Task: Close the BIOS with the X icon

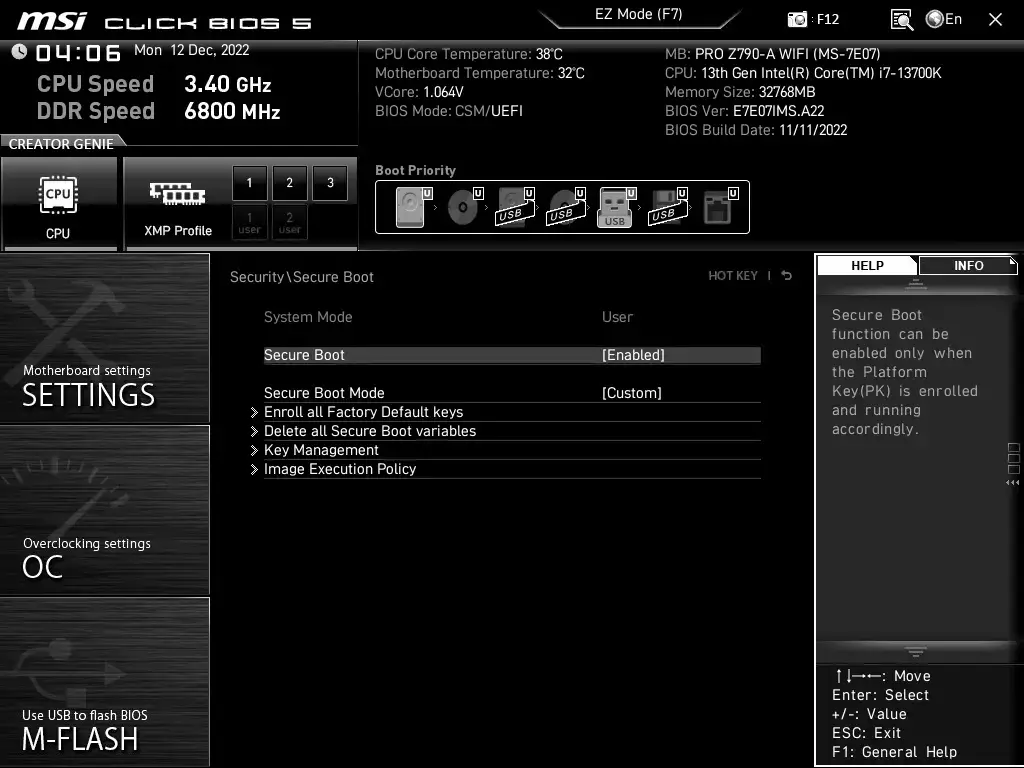Action: click(x=995, y=20)
